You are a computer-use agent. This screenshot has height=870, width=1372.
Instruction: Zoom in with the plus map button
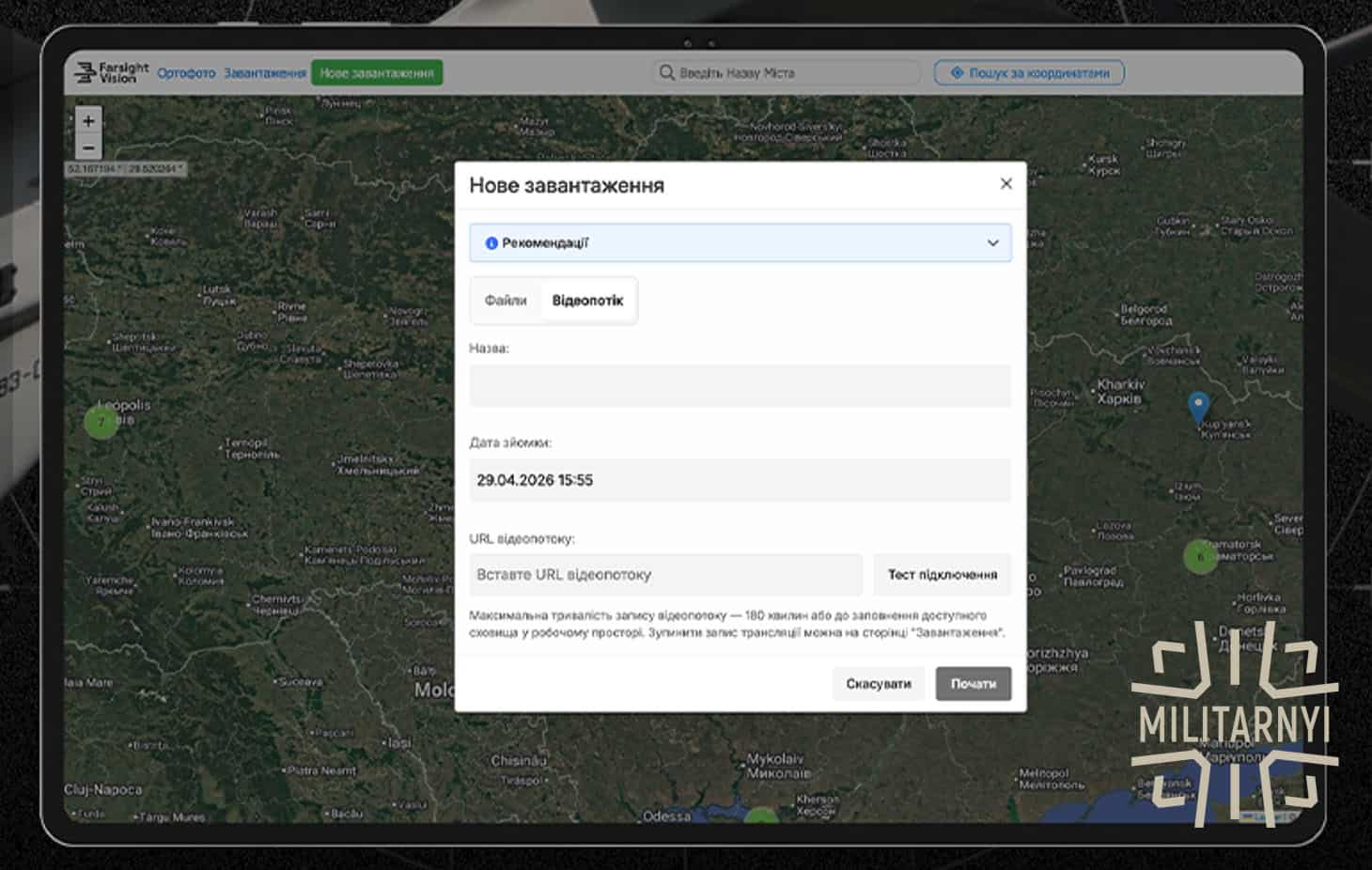coord(88,121)
